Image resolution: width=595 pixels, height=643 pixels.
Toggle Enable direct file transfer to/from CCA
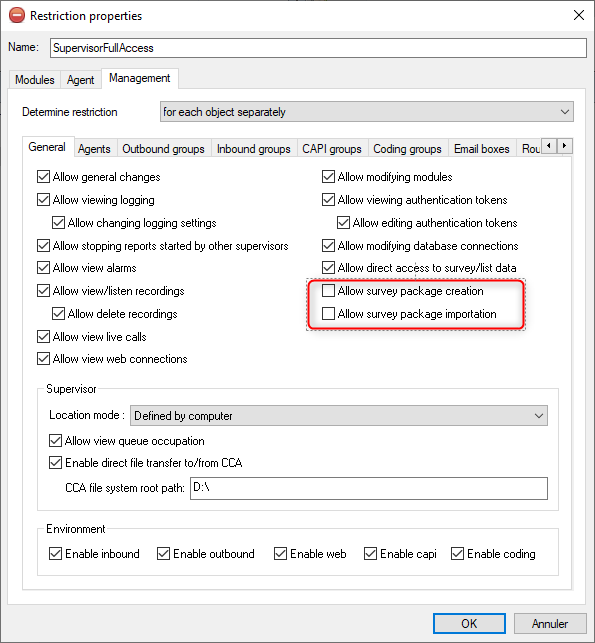[55, 463]
